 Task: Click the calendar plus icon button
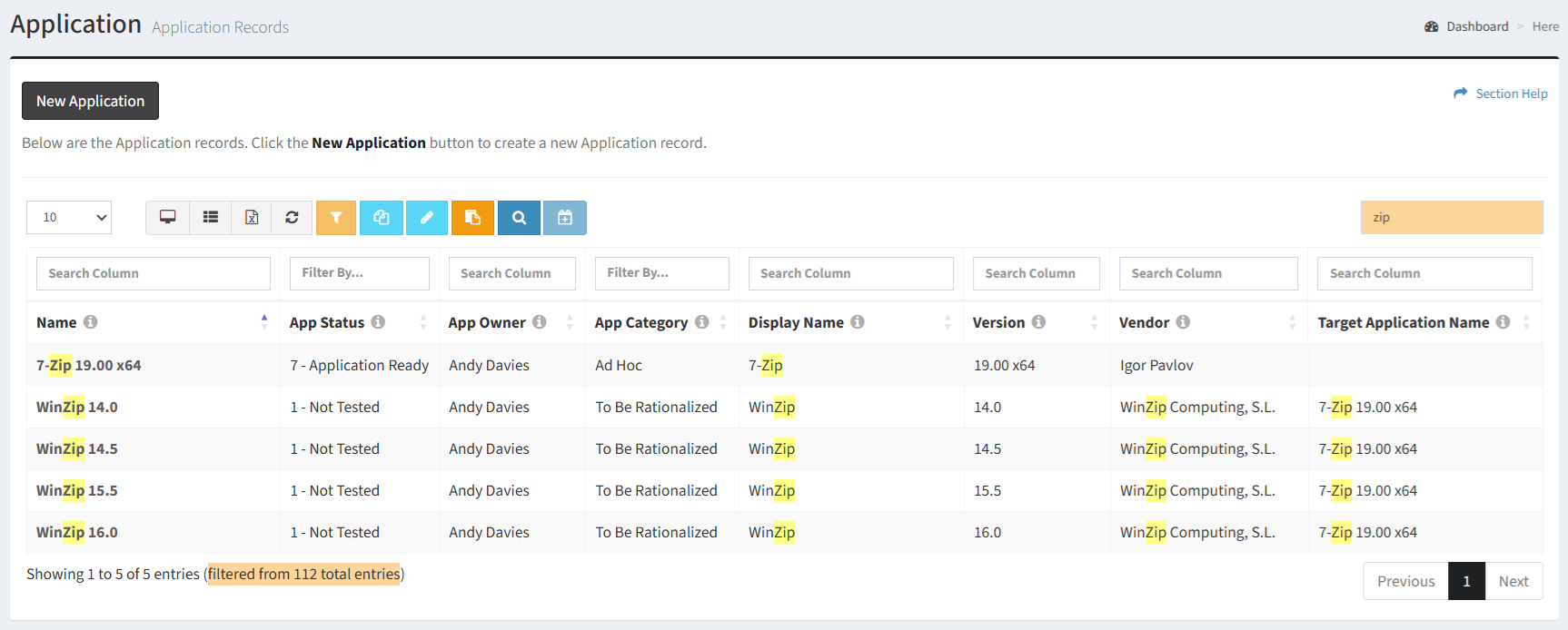[565, 218]
